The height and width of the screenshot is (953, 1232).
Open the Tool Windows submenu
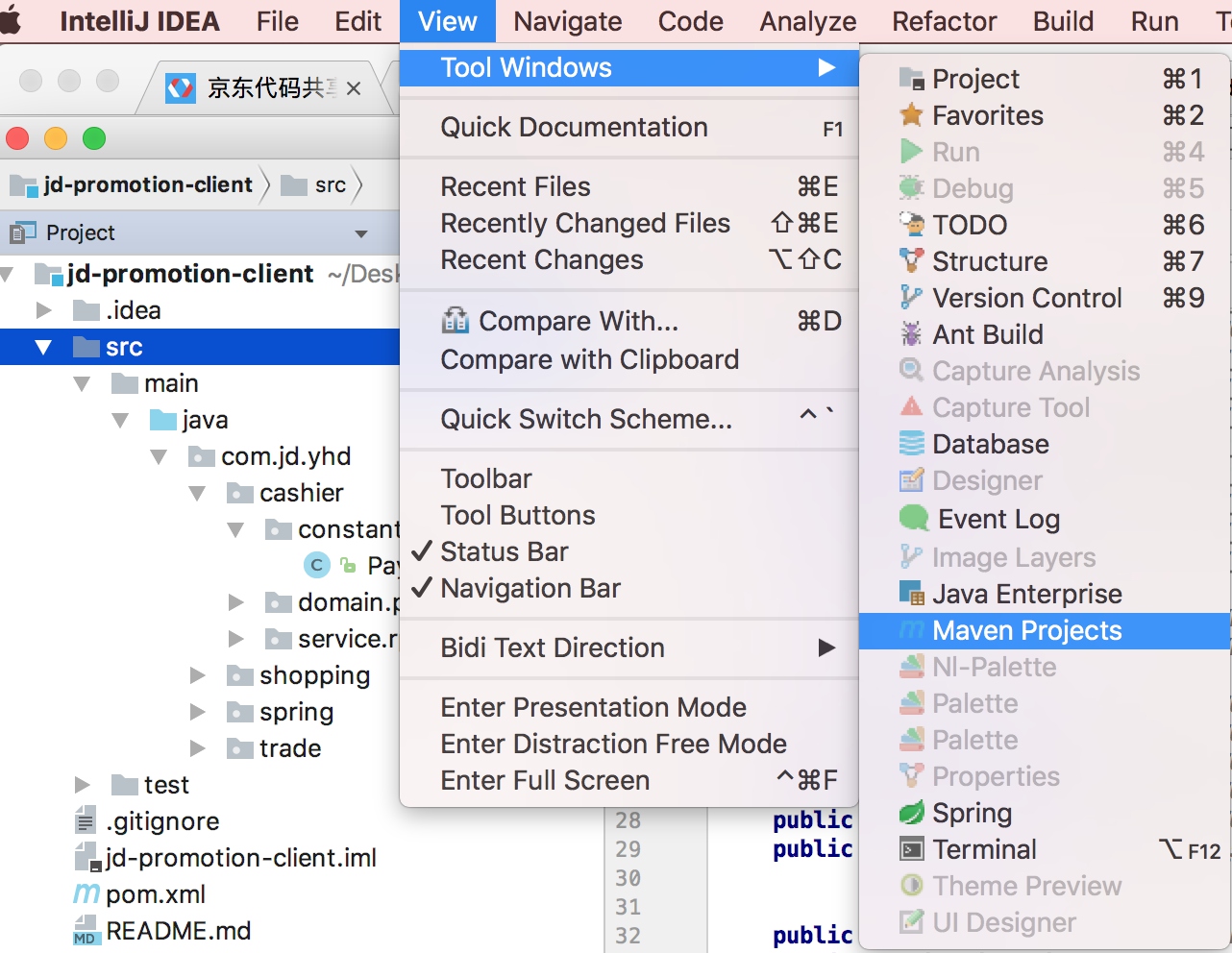tap(628, 67)
